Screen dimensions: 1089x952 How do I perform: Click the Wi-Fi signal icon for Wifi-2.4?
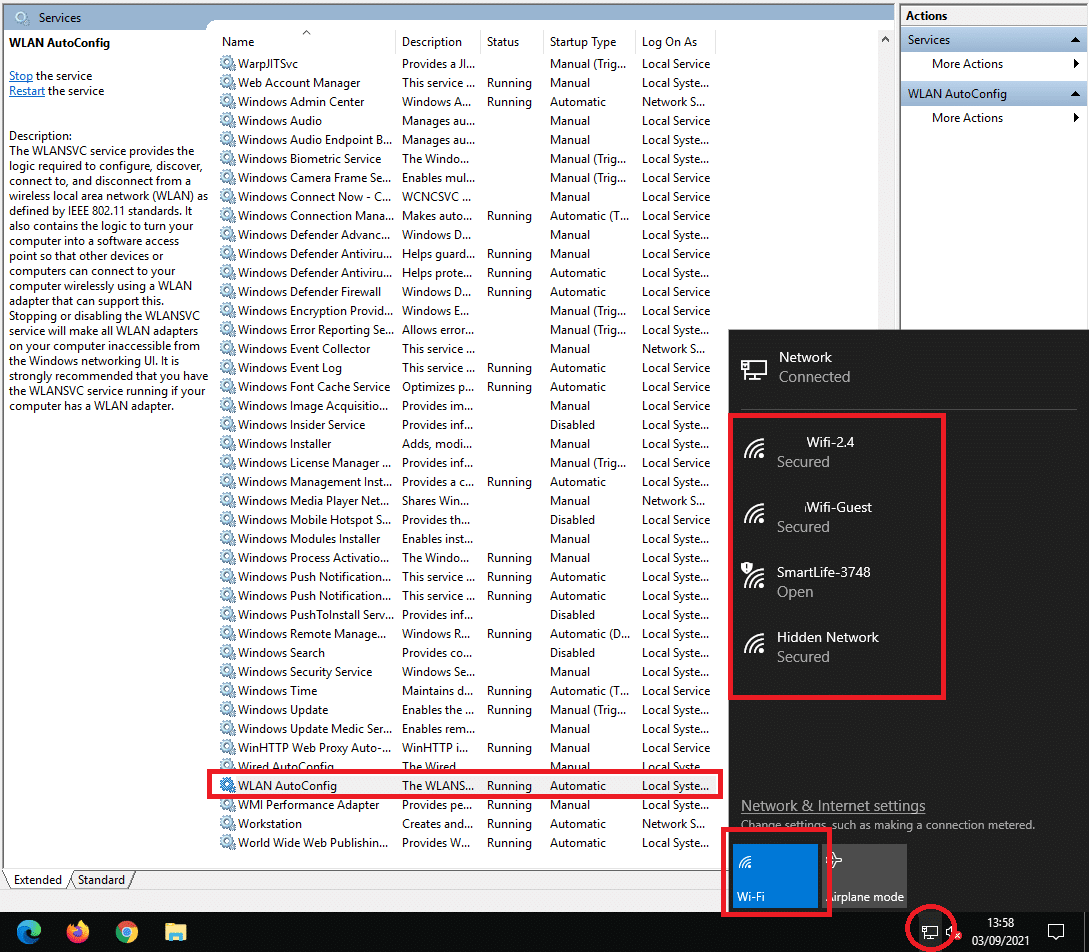click(x=754, y=450)
